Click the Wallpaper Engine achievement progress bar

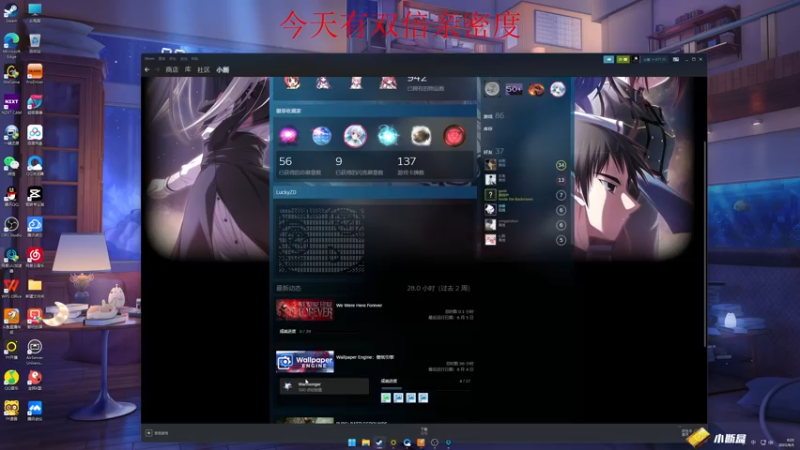point(426,388)
